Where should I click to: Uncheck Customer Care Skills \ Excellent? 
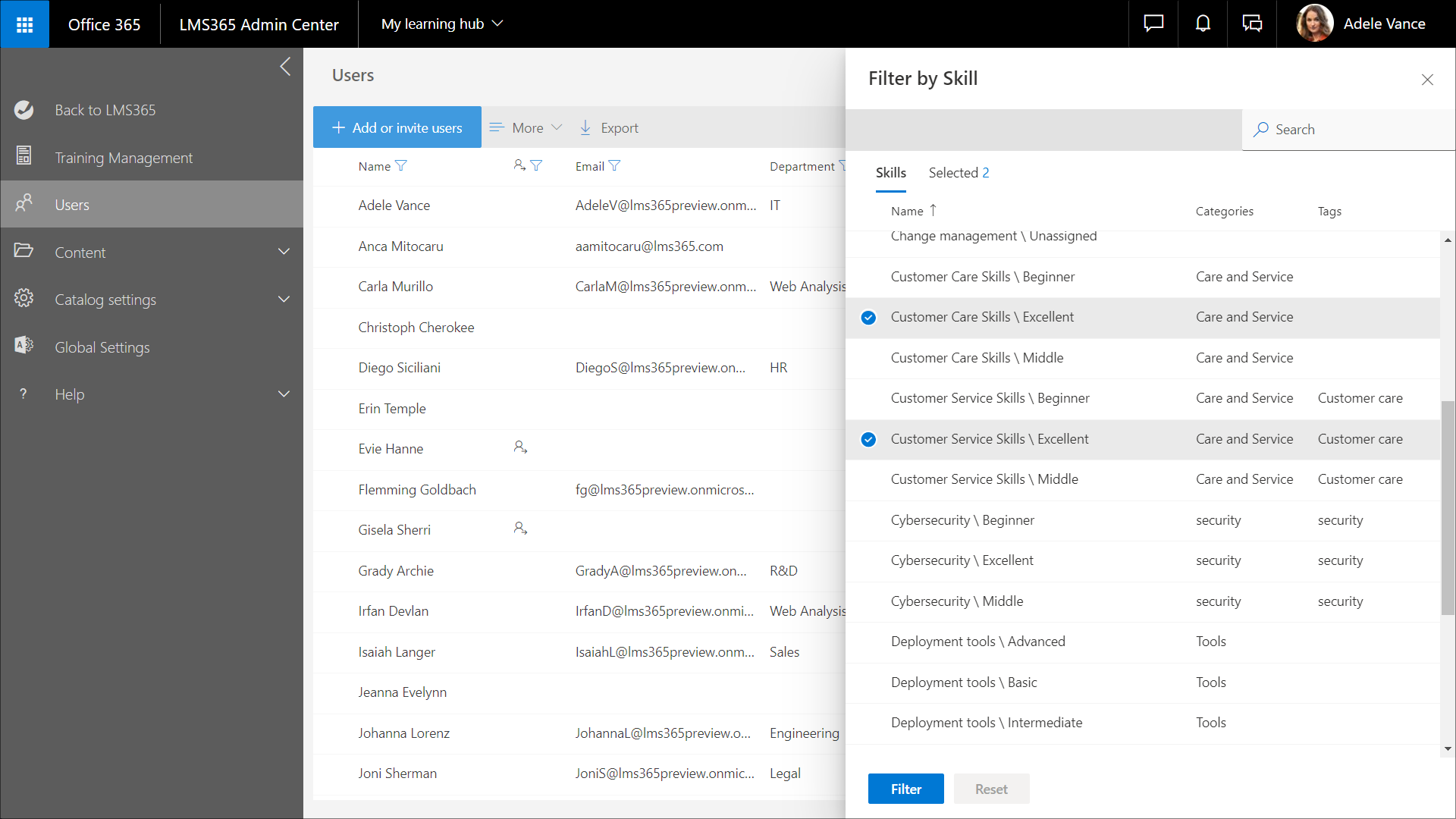[x=868, y=318]
